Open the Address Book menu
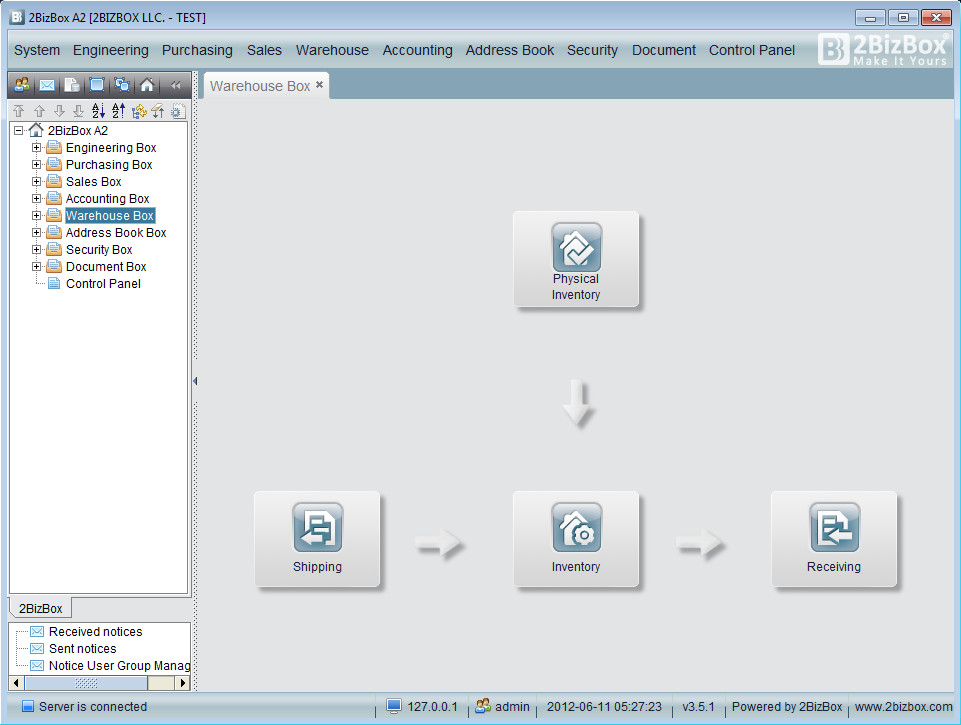 pyautogui.click(x=510, y=50)
